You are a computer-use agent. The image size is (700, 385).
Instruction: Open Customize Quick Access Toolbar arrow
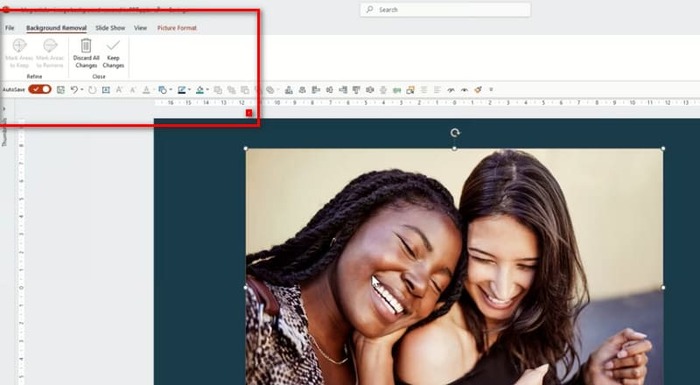(491, 90)
